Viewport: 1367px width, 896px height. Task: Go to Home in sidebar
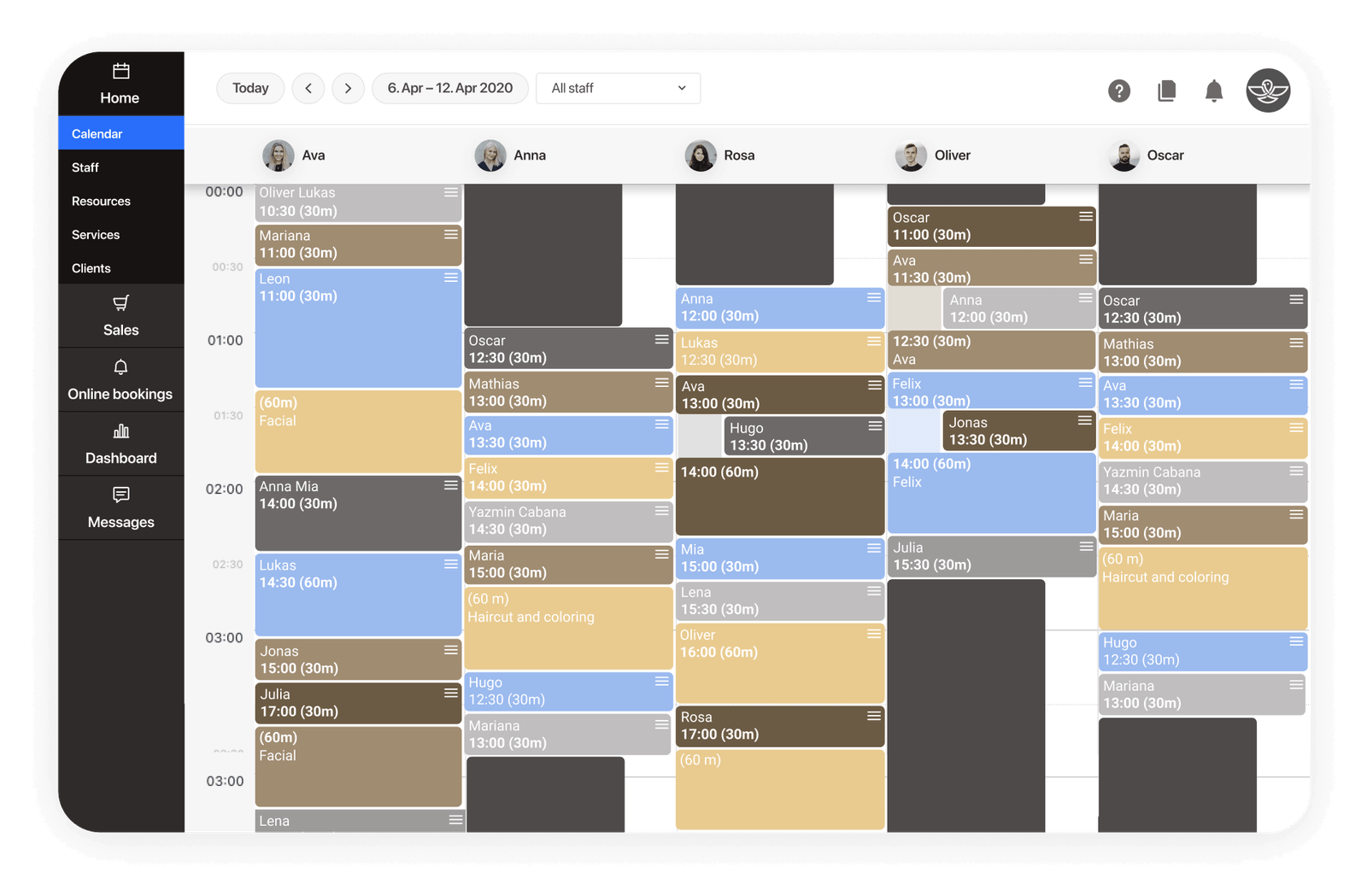pyautogui.click(x=120, y=84)
